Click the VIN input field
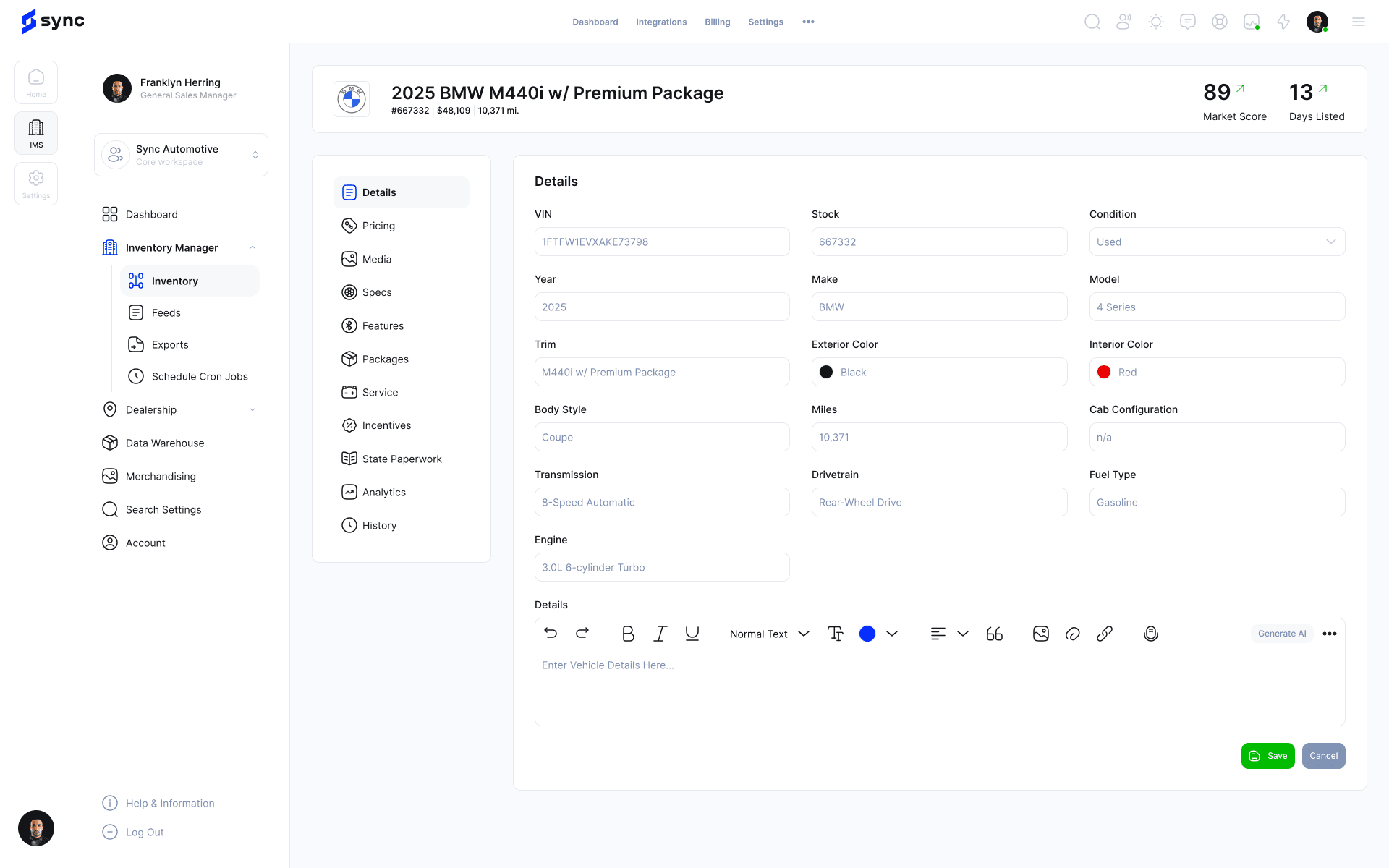This screenshot has height=868, width=1389. coord(662,242)
